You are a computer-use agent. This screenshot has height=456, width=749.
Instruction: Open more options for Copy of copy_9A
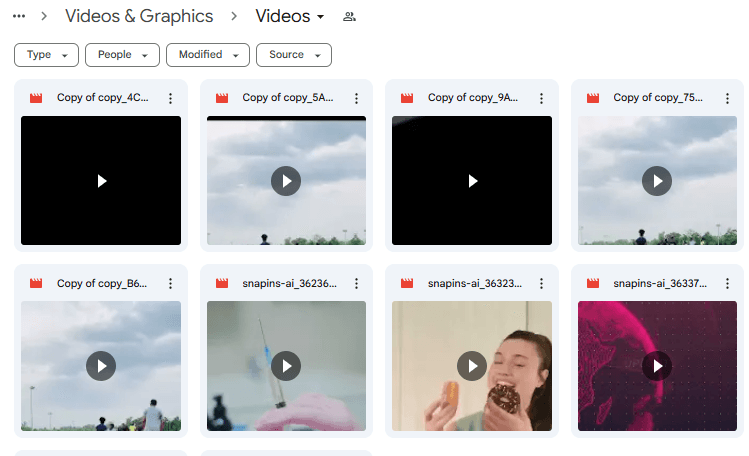coord(541,98)
